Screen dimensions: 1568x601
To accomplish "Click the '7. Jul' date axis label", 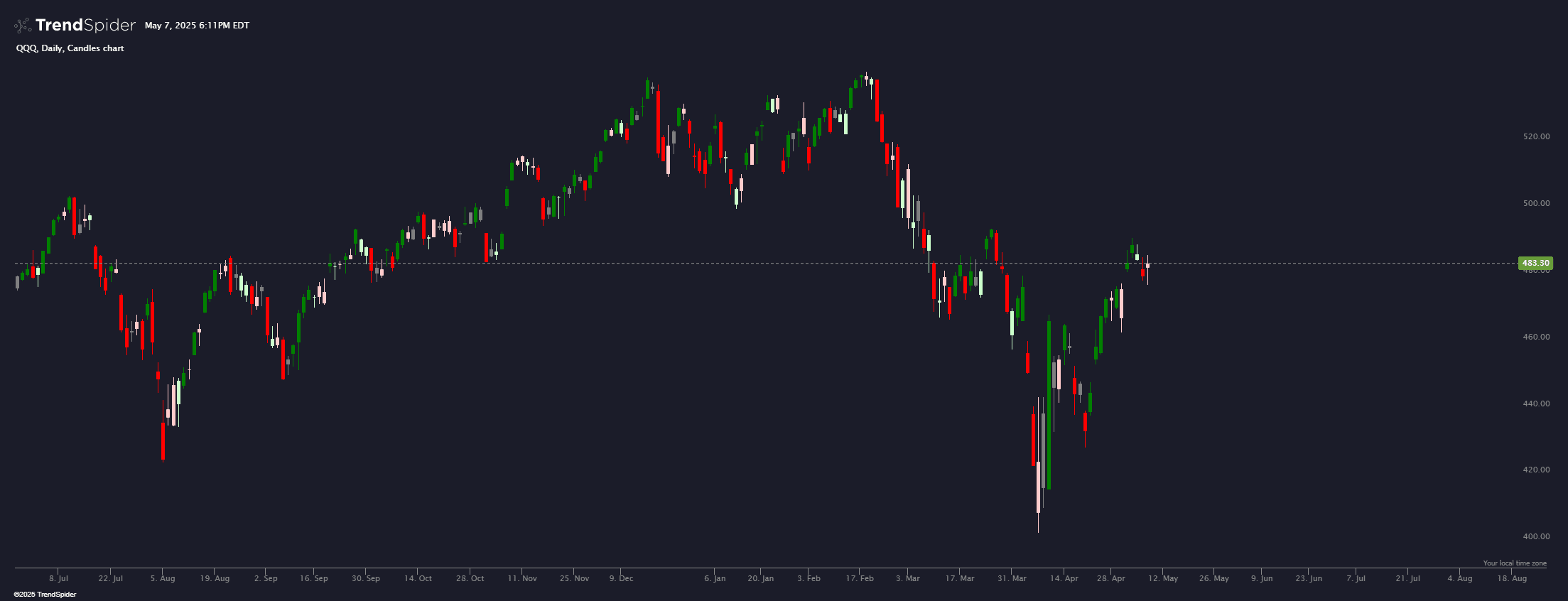I will 1356,578.
